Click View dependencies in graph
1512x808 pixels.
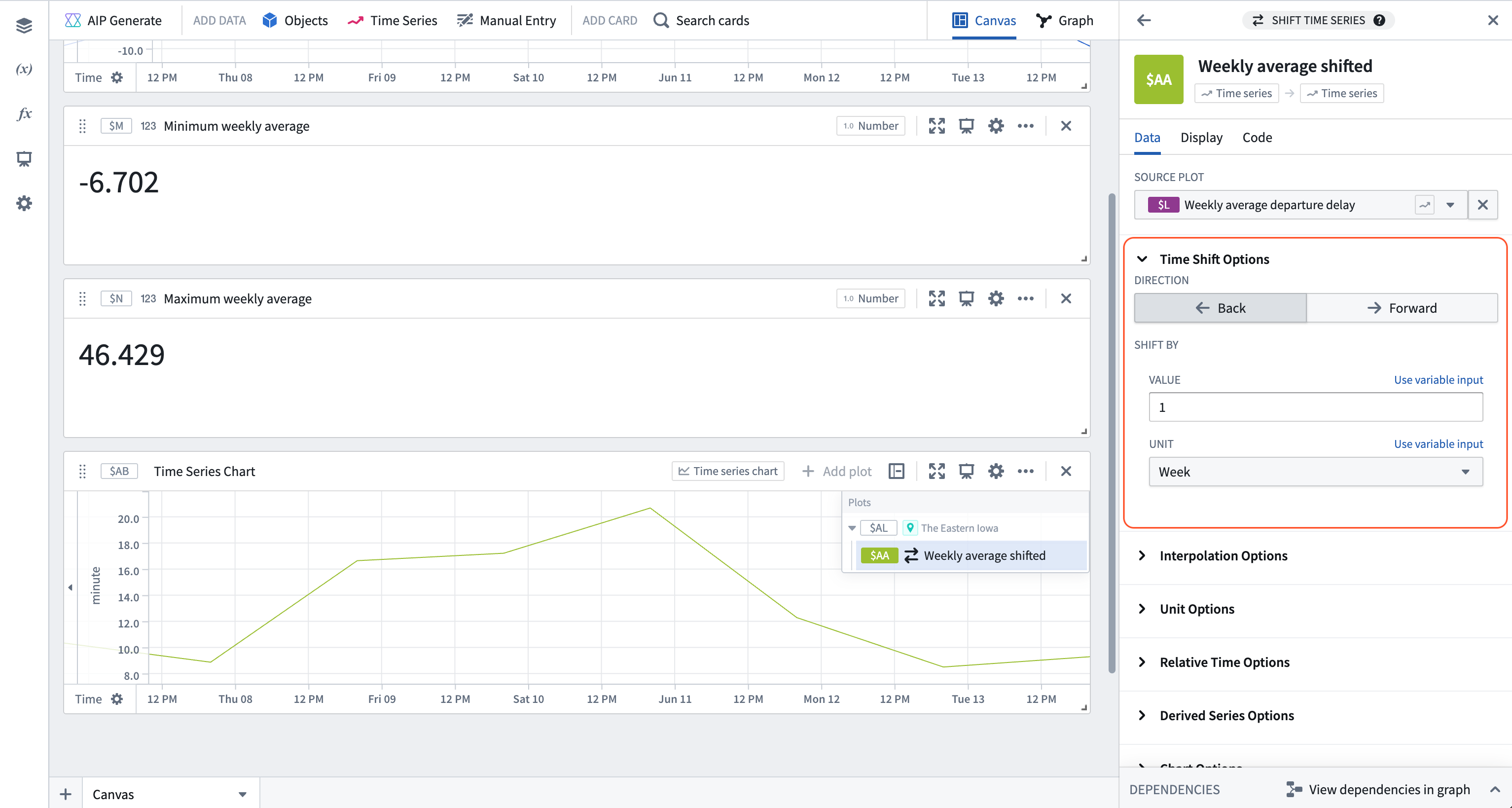1389,789
